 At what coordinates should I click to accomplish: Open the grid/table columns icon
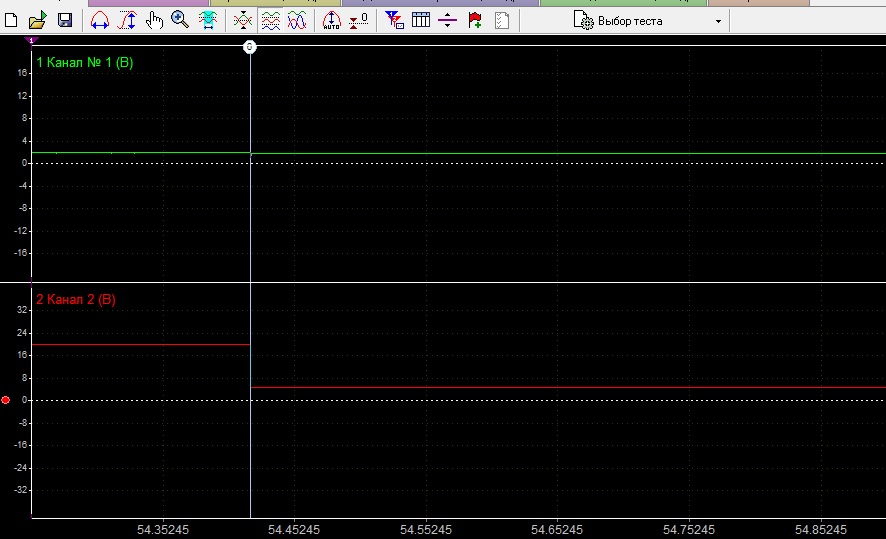point(421,21)
